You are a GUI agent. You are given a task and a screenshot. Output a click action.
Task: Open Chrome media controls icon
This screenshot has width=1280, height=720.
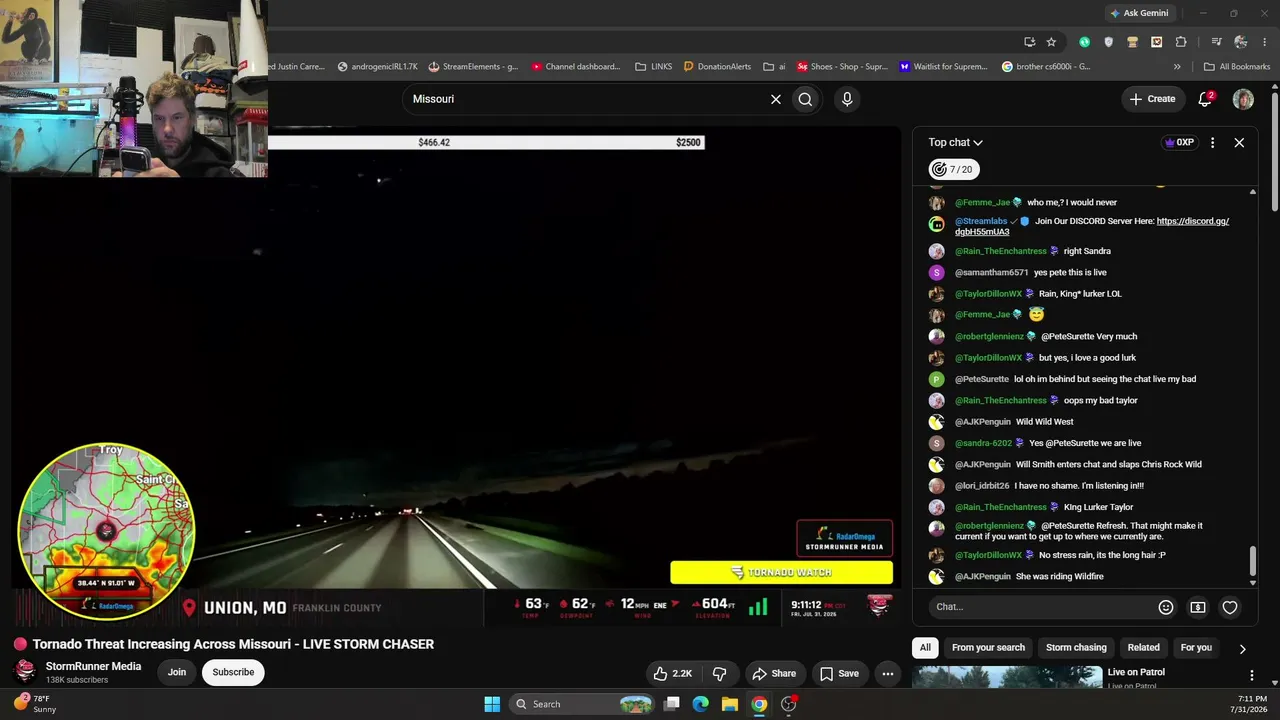pyautogui.click(x=1216, y=42)
